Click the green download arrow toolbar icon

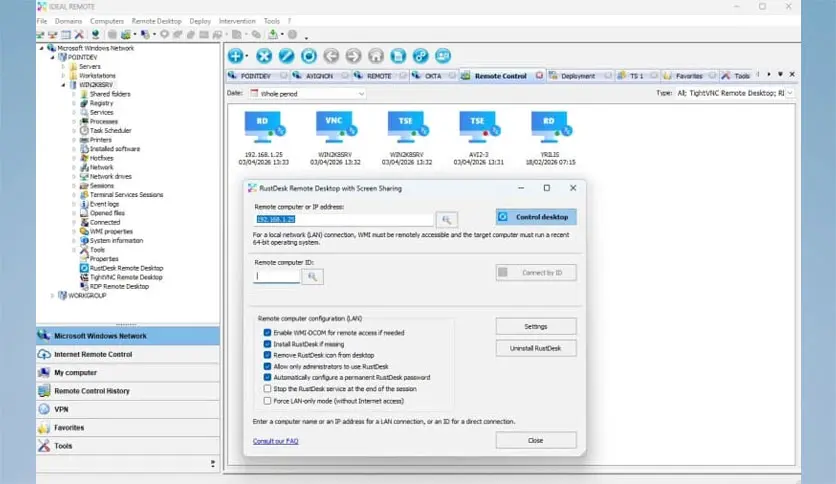click(x=273, y=35)
